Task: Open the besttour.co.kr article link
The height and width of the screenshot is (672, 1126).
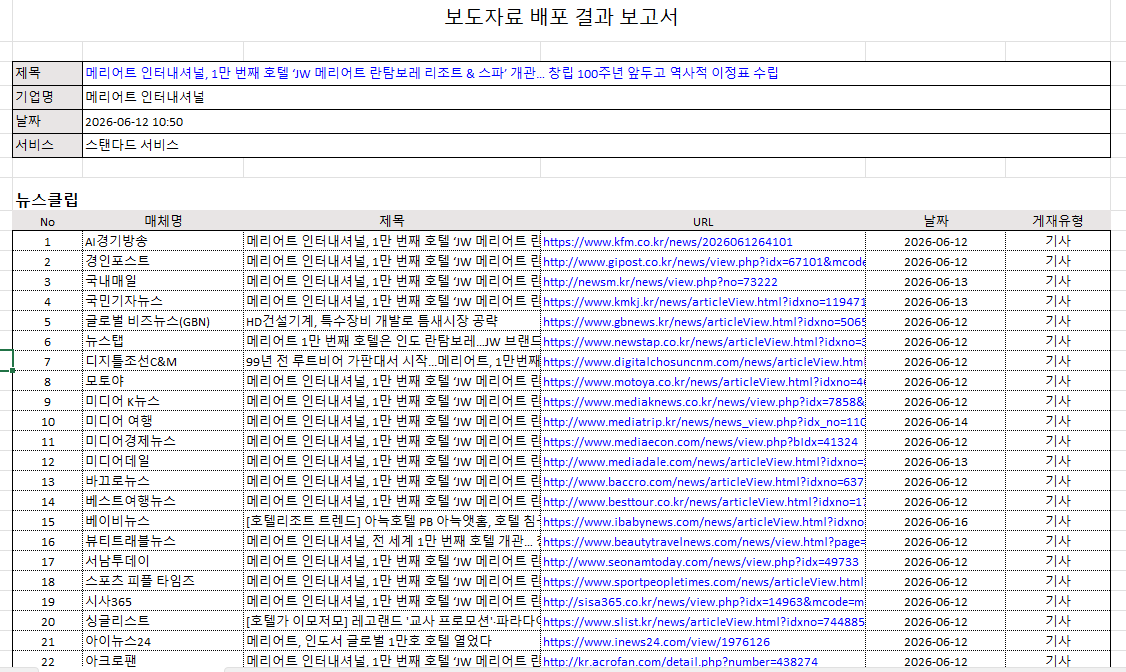Action: pos(704,503)
